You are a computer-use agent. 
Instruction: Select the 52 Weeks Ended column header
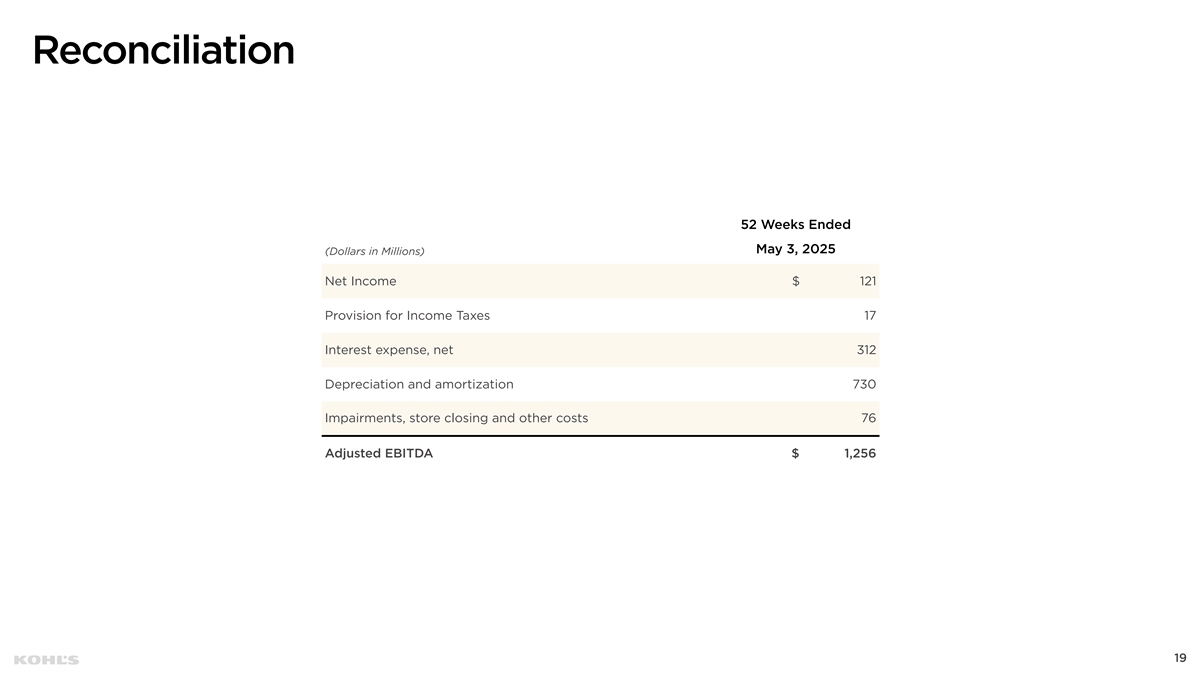pos(795,225)
